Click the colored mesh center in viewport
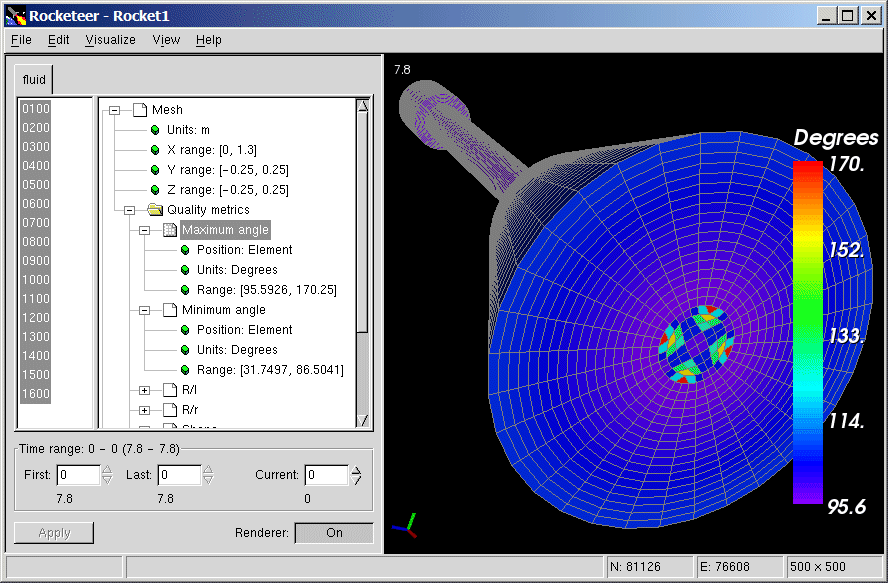 point(696,344)
